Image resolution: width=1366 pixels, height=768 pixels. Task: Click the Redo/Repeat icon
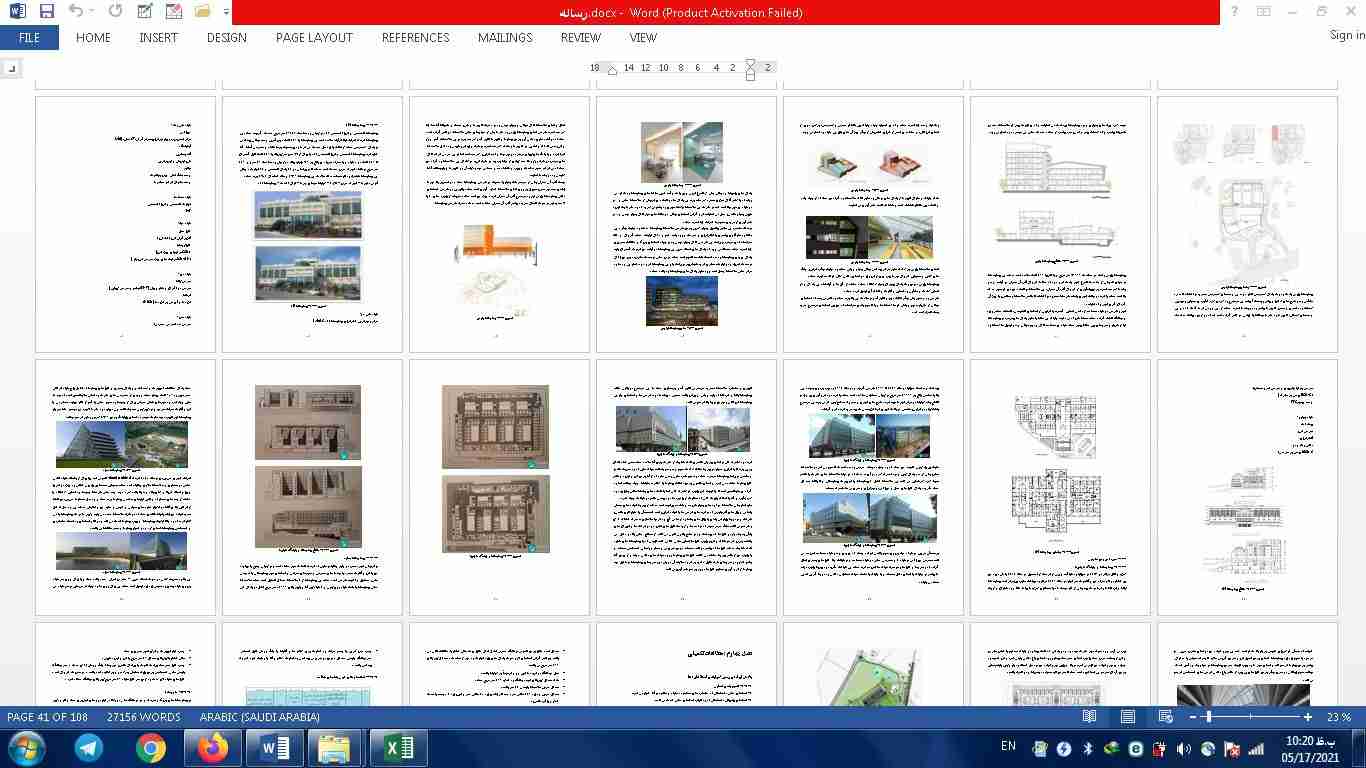(115, 12)
